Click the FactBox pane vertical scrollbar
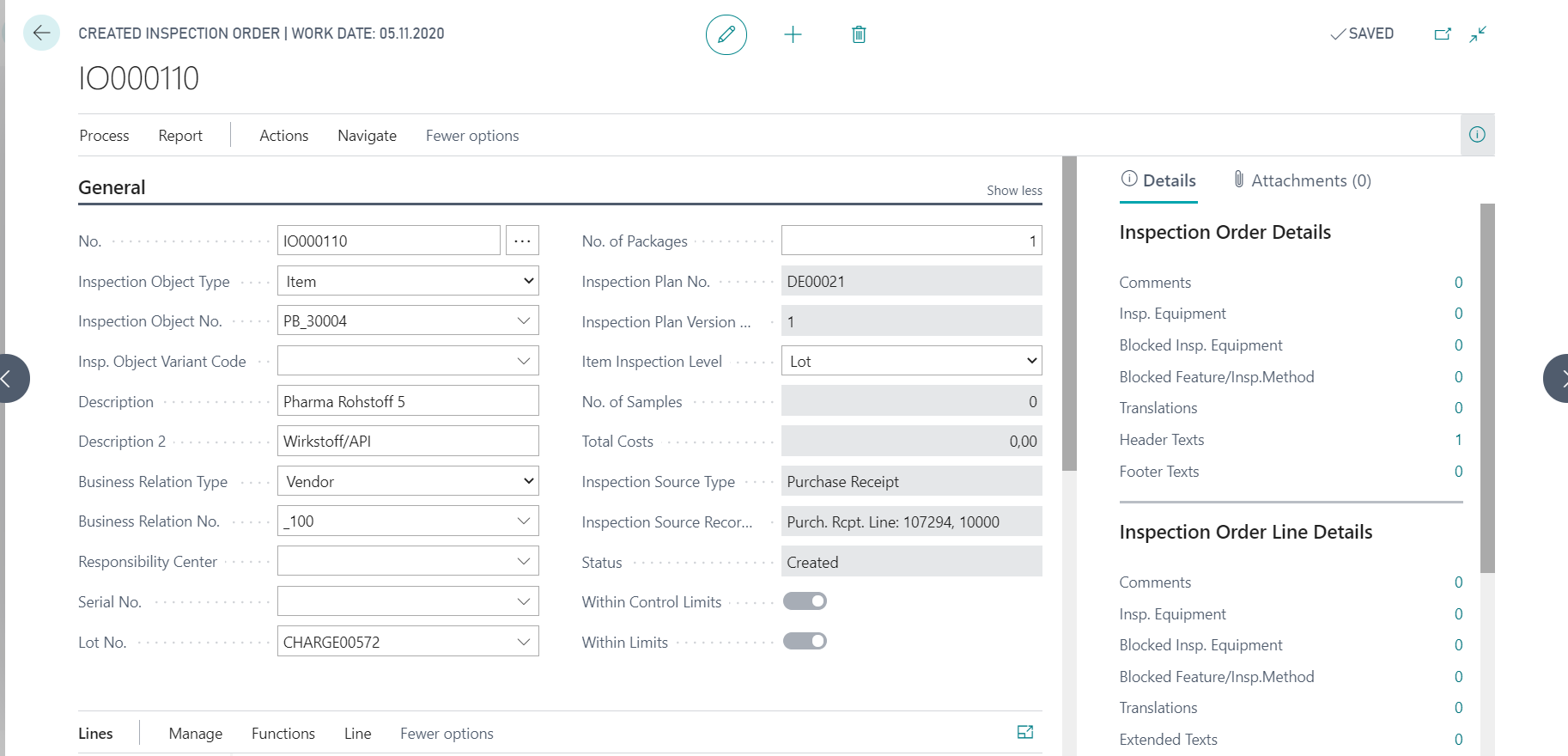Viewport: 1568px width, 756px height. (x=1487, y=388)
